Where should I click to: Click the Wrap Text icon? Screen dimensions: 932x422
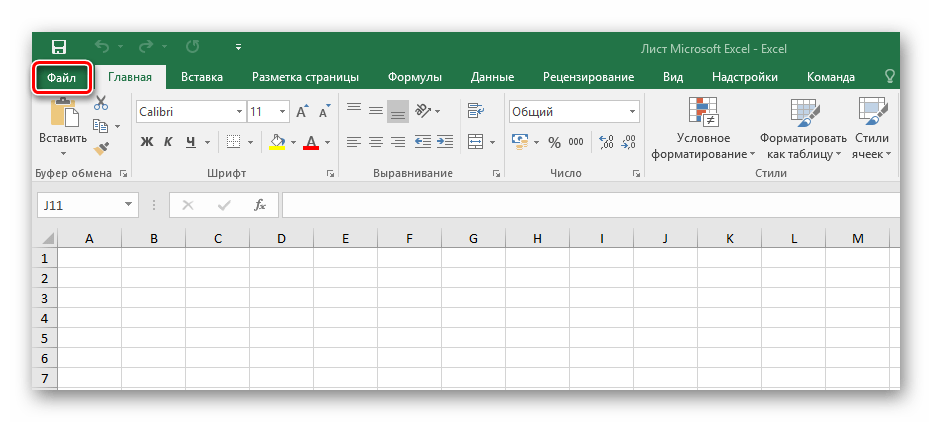(x=476, y=111)
